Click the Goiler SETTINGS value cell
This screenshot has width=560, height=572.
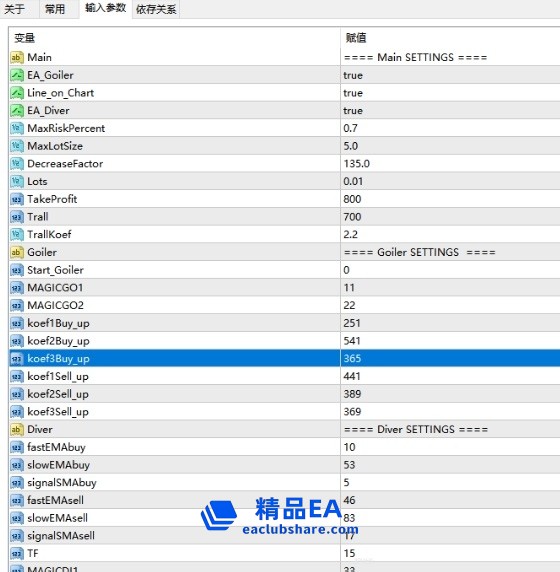click(x=450, y=252)
